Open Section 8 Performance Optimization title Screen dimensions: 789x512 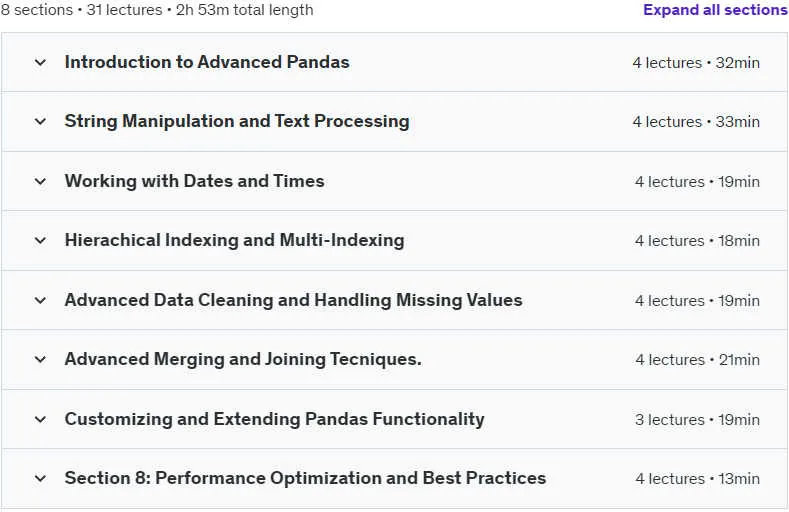coord(305,478)
